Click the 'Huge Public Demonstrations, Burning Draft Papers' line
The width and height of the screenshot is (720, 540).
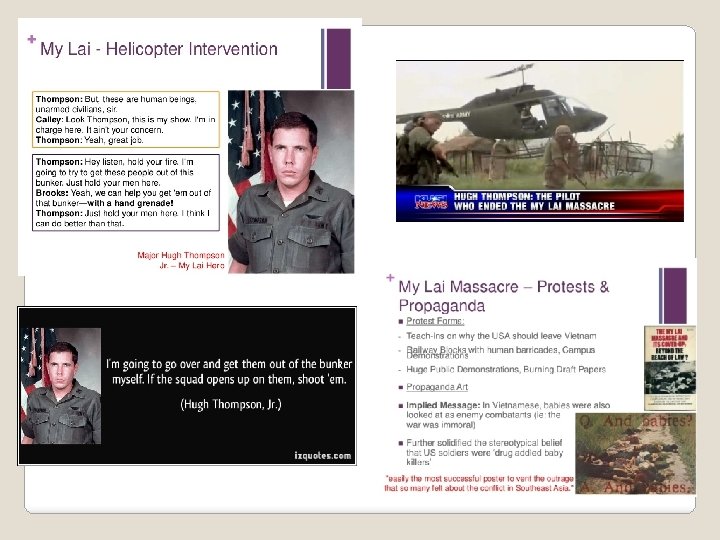point(506,369)
